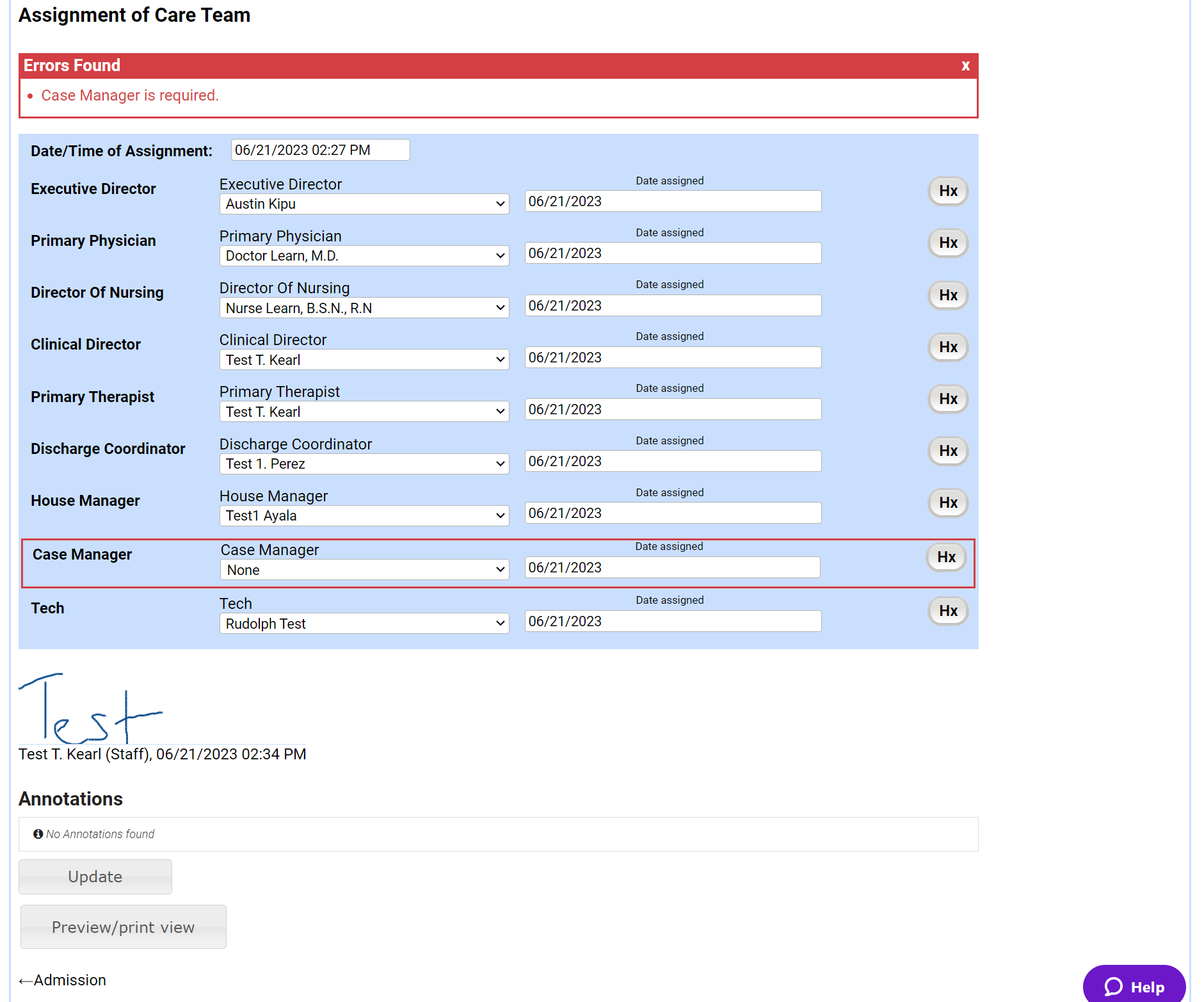Show Hx history for Clinical Director
This screenshot has width=1204, height=1002.
pos(948,347)
